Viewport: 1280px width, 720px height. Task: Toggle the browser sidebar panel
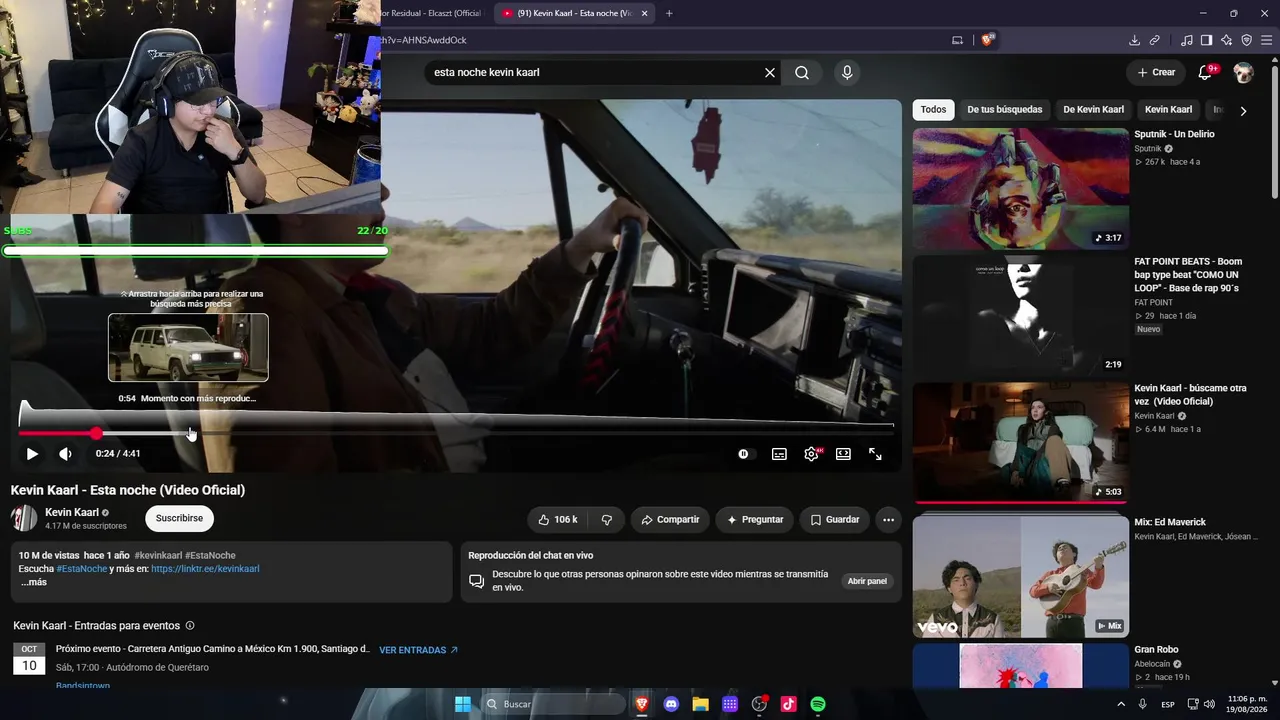(1206, 40)
